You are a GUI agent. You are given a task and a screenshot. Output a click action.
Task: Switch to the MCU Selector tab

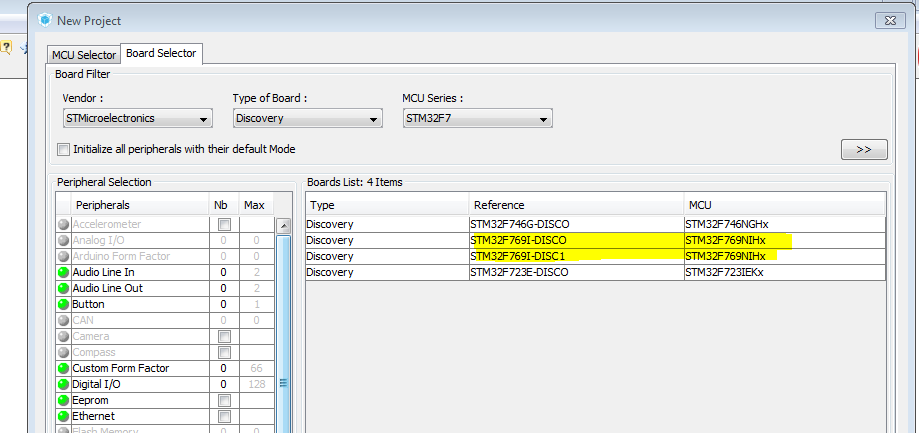pyautogui.click(x=84, y=55)
